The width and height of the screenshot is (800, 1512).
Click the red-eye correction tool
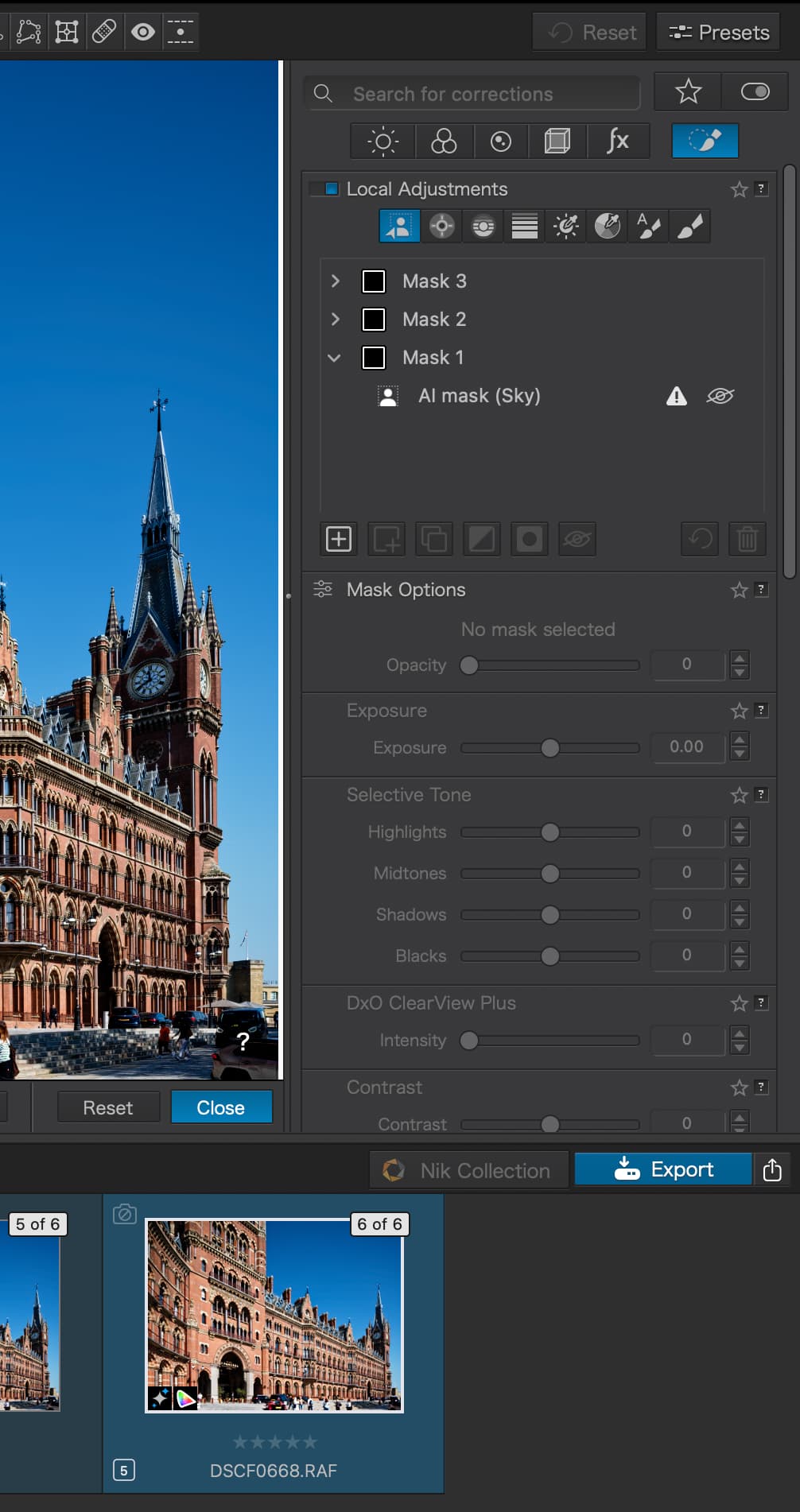pyautogui.click(x=143, y=32)
